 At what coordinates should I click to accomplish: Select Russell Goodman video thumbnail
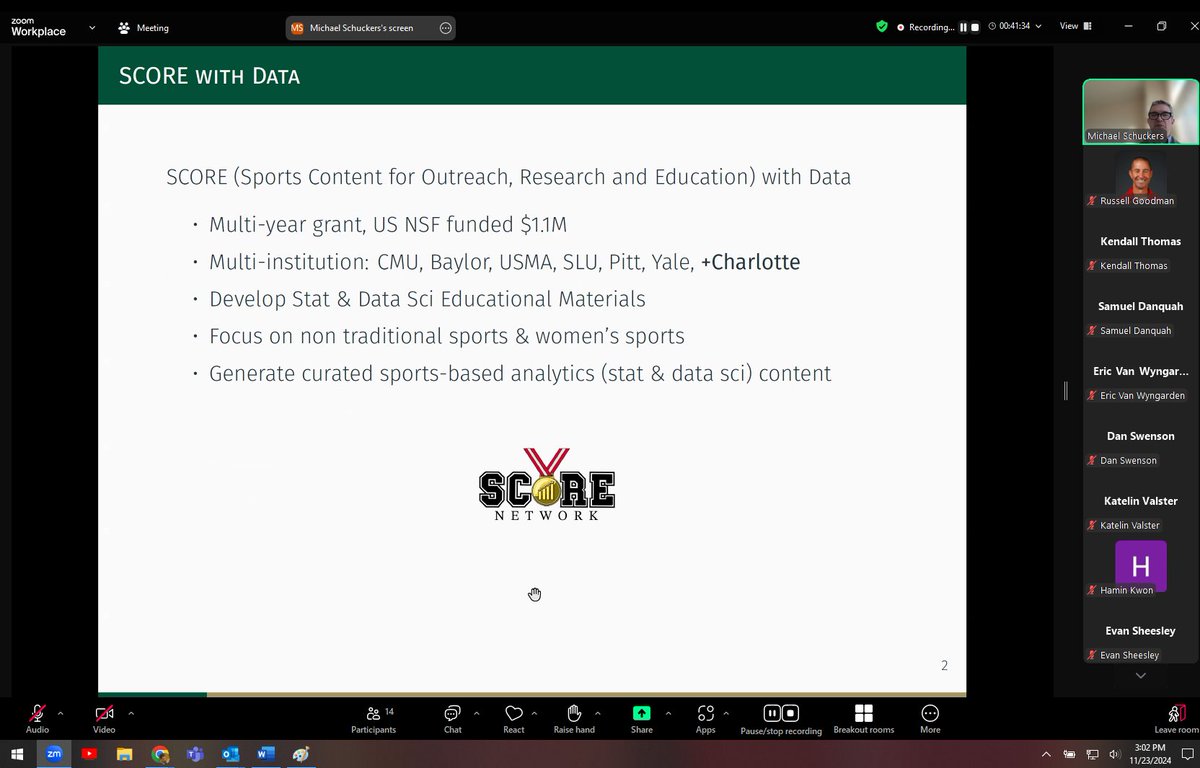click(x=1141, y=177)
